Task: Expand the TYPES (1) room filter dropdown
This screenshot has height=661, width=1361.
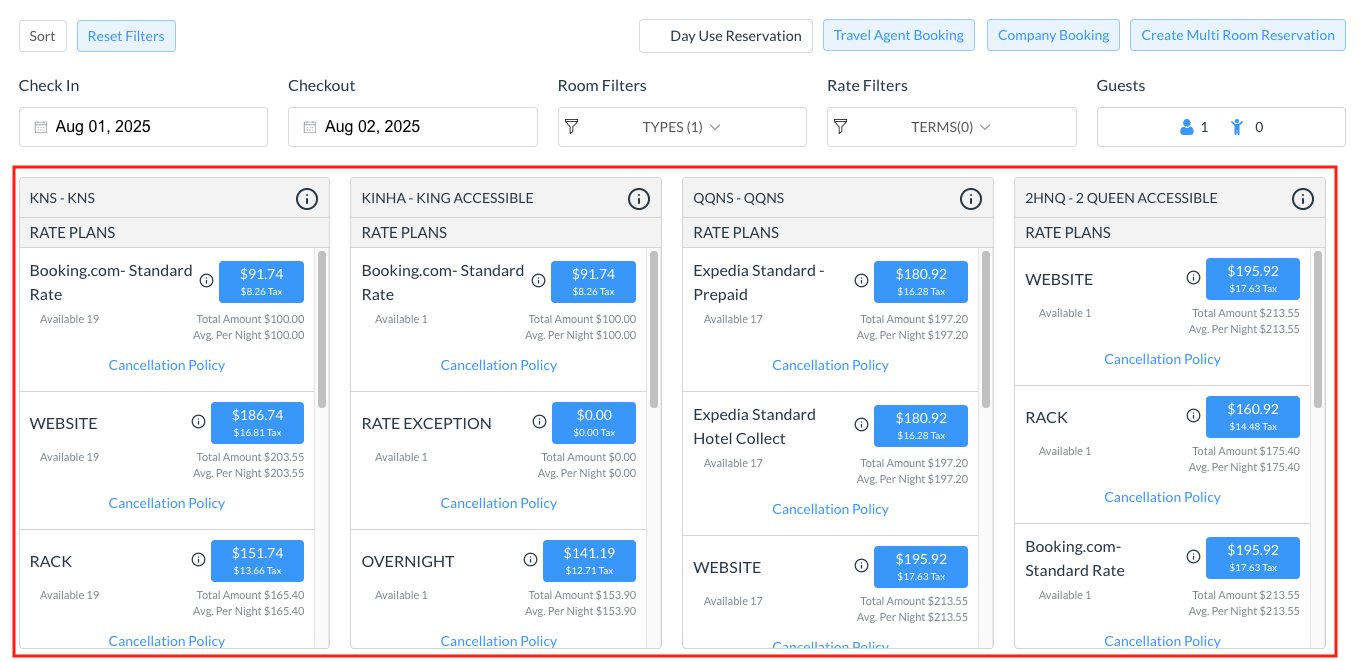Action: tap(682, 127)
